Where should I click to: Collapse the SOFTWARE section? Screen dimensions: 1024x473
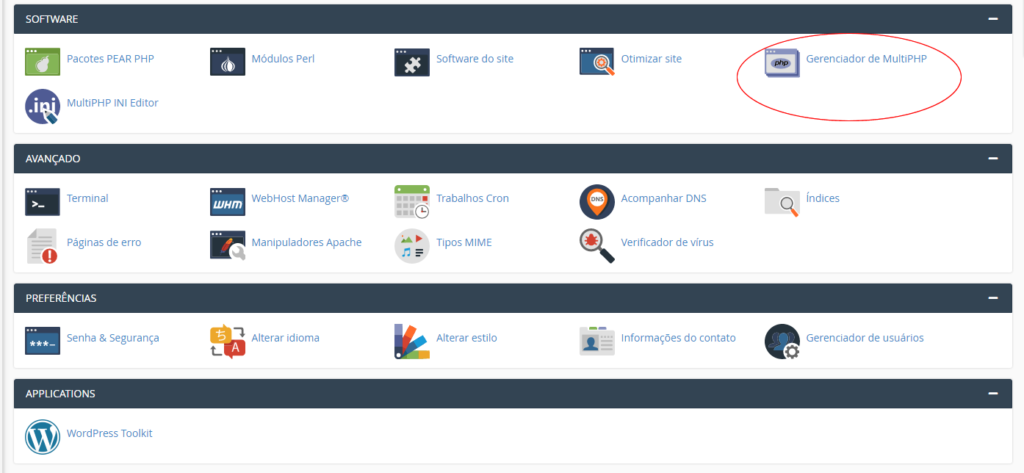tap(992, 19)
